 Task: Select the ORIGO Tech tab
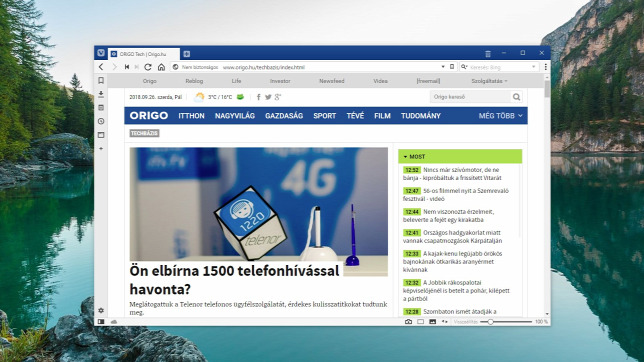tap(144, 54)
